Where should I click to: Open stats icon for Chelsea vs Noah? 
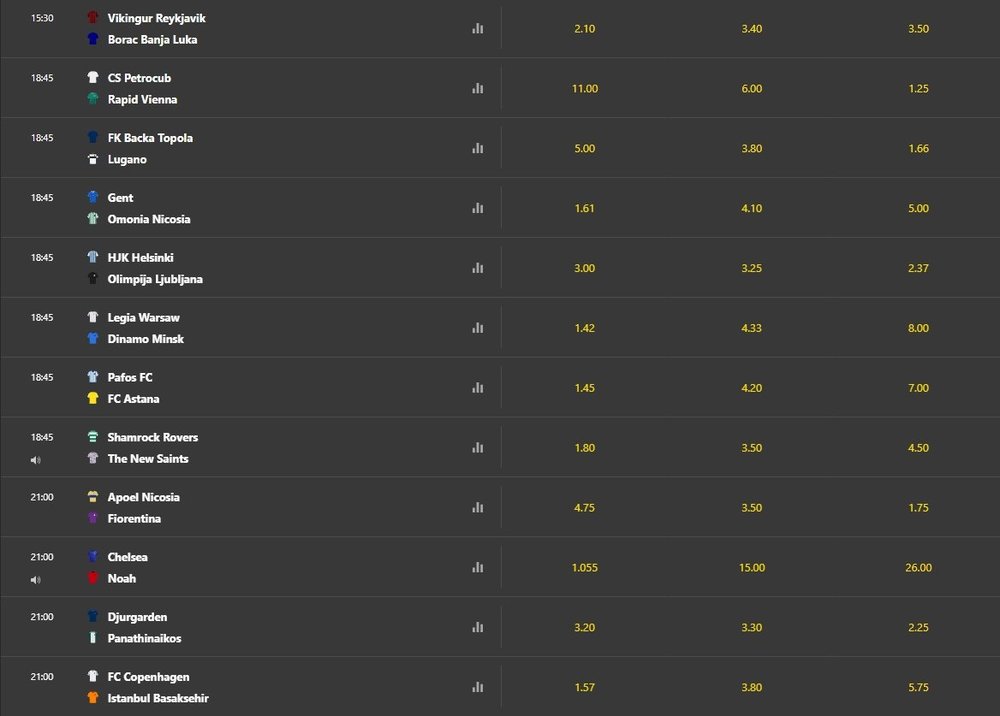(x=477, y=568)
